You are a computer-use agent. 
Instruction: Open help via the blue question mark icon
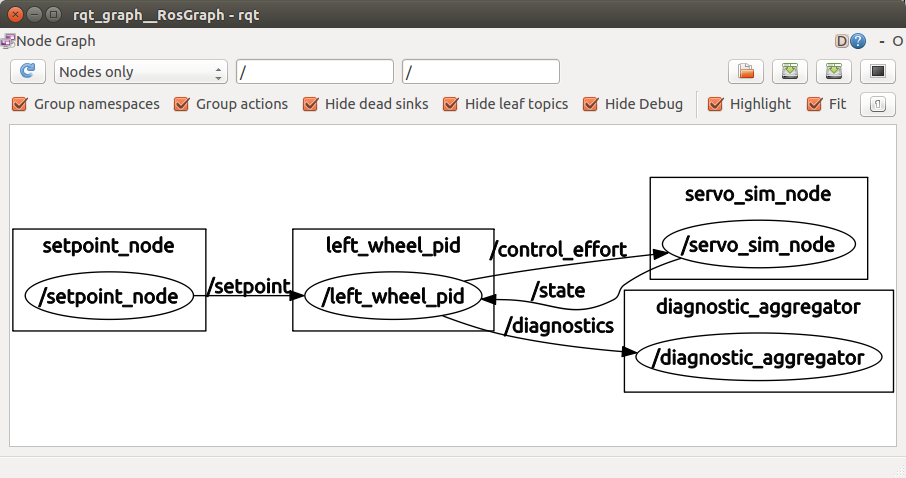tap(857, 41)
